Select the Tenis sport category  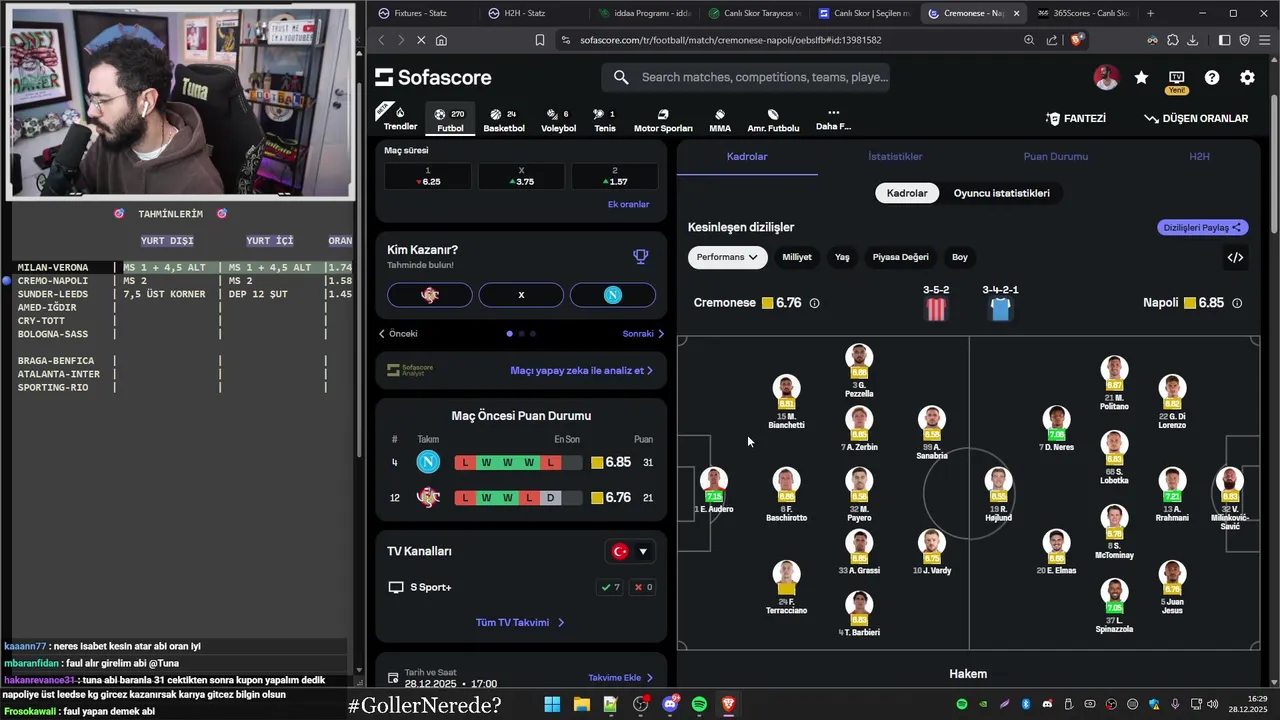tap(604, 120)
